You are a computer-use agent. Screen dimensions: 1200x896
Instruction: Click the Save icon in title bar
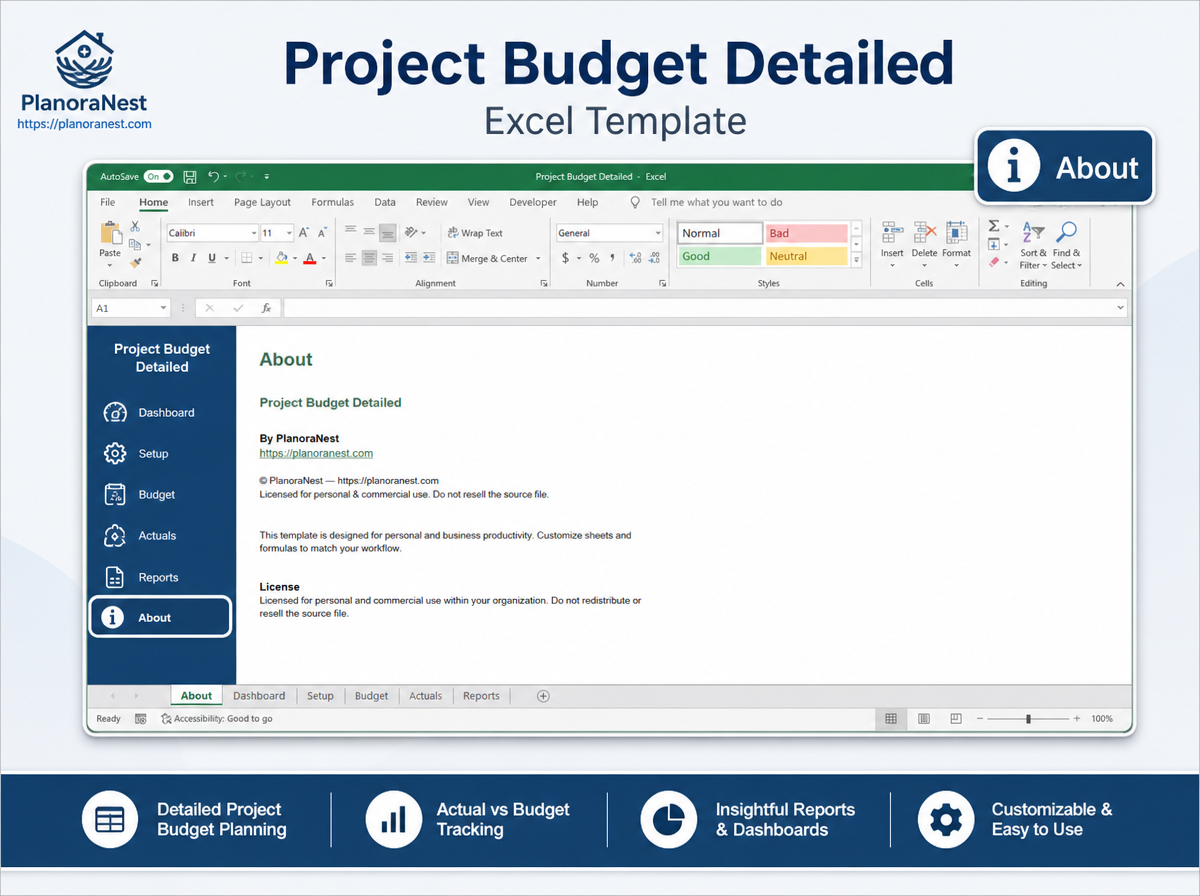tap(190, 177)
